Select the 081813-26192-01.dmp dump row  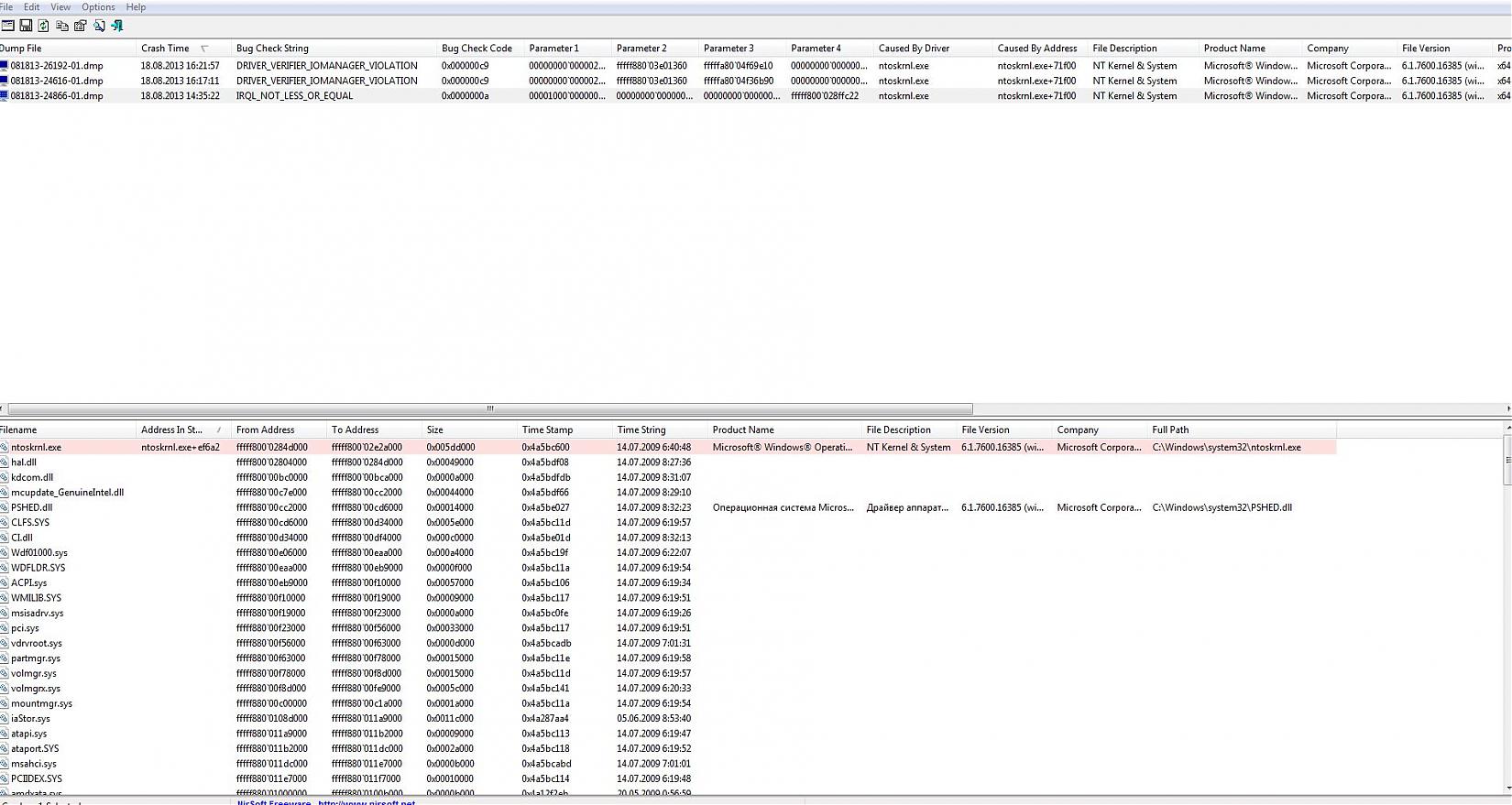point(756,66)
